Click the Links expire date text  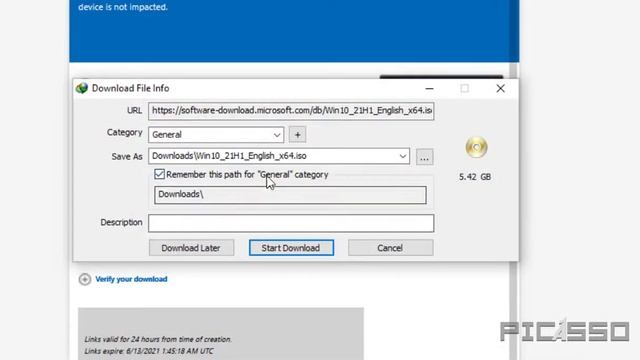[149, 351]
